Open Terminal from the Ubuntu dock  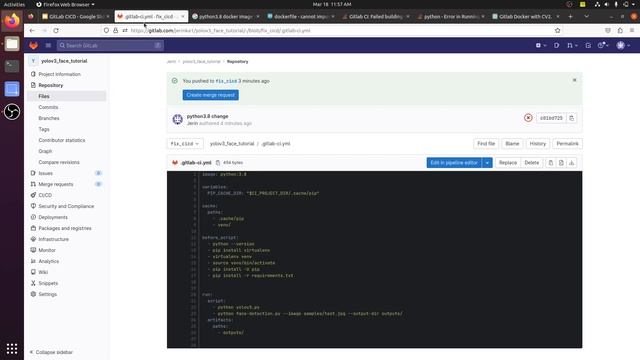coord(12,66)
